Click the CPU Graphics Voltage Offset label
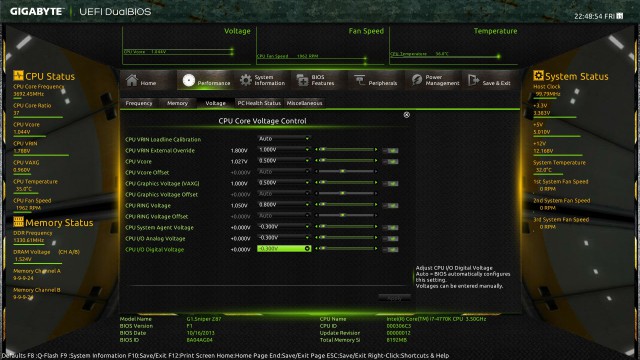The width and height of the screenshot is (640, 360). (162, 195)
